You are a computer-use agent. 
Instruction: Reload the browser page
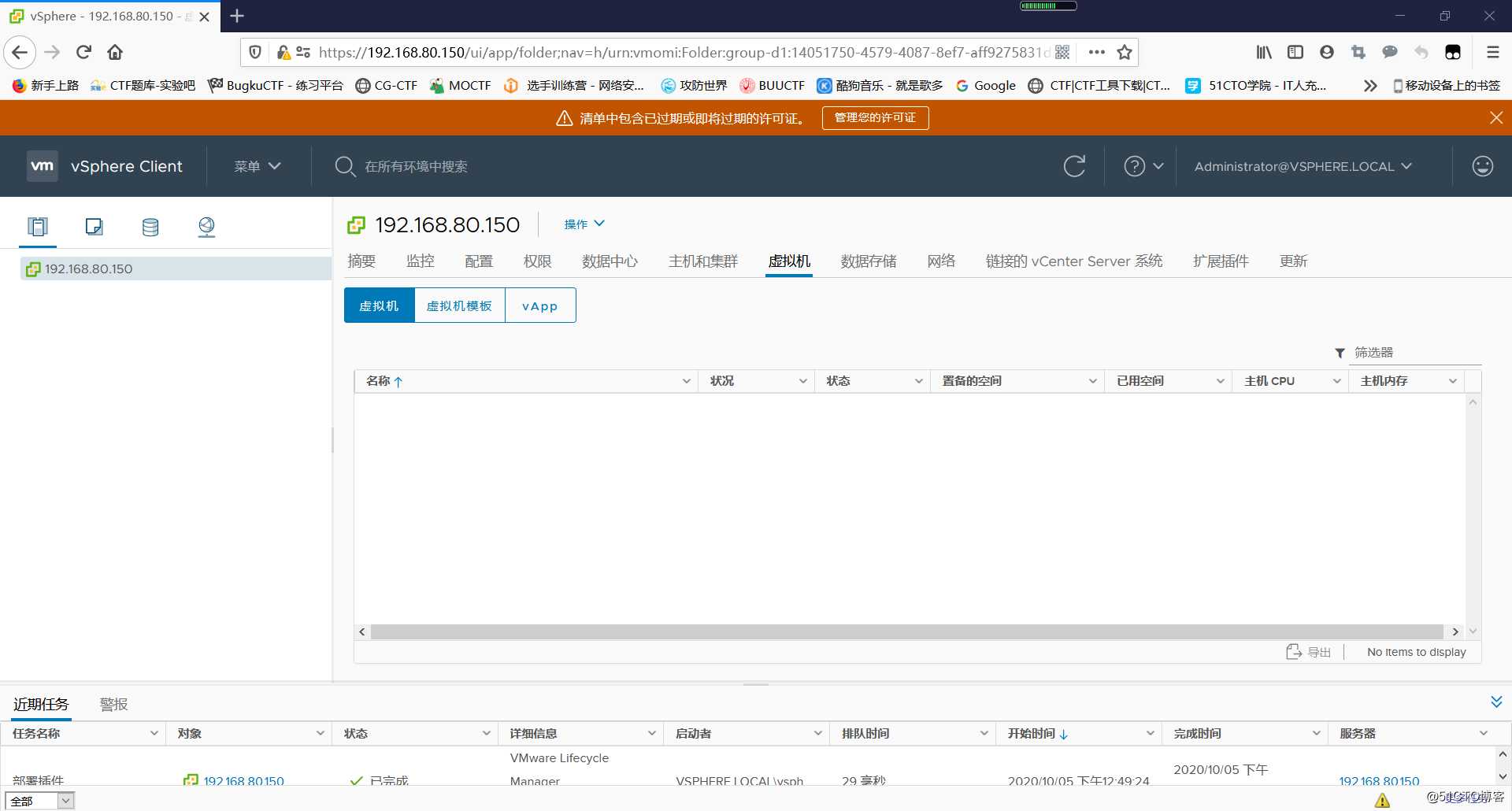[83, 53]
